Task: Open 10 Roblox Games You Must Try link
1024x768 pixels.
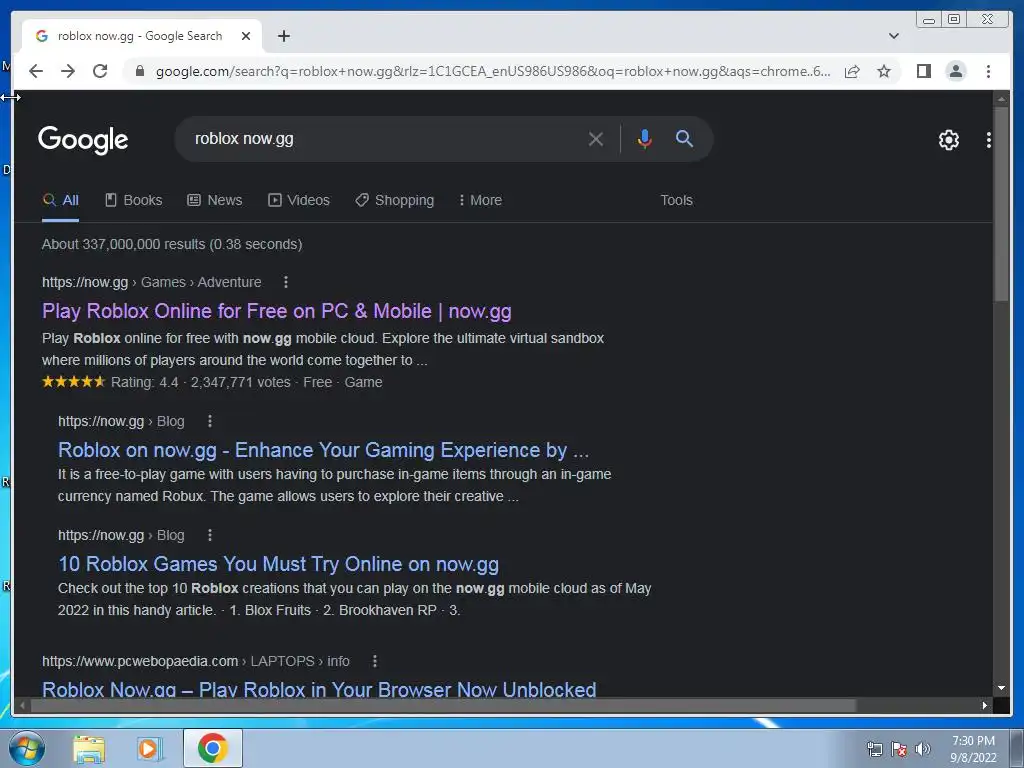Action: (x=278, y=564)
